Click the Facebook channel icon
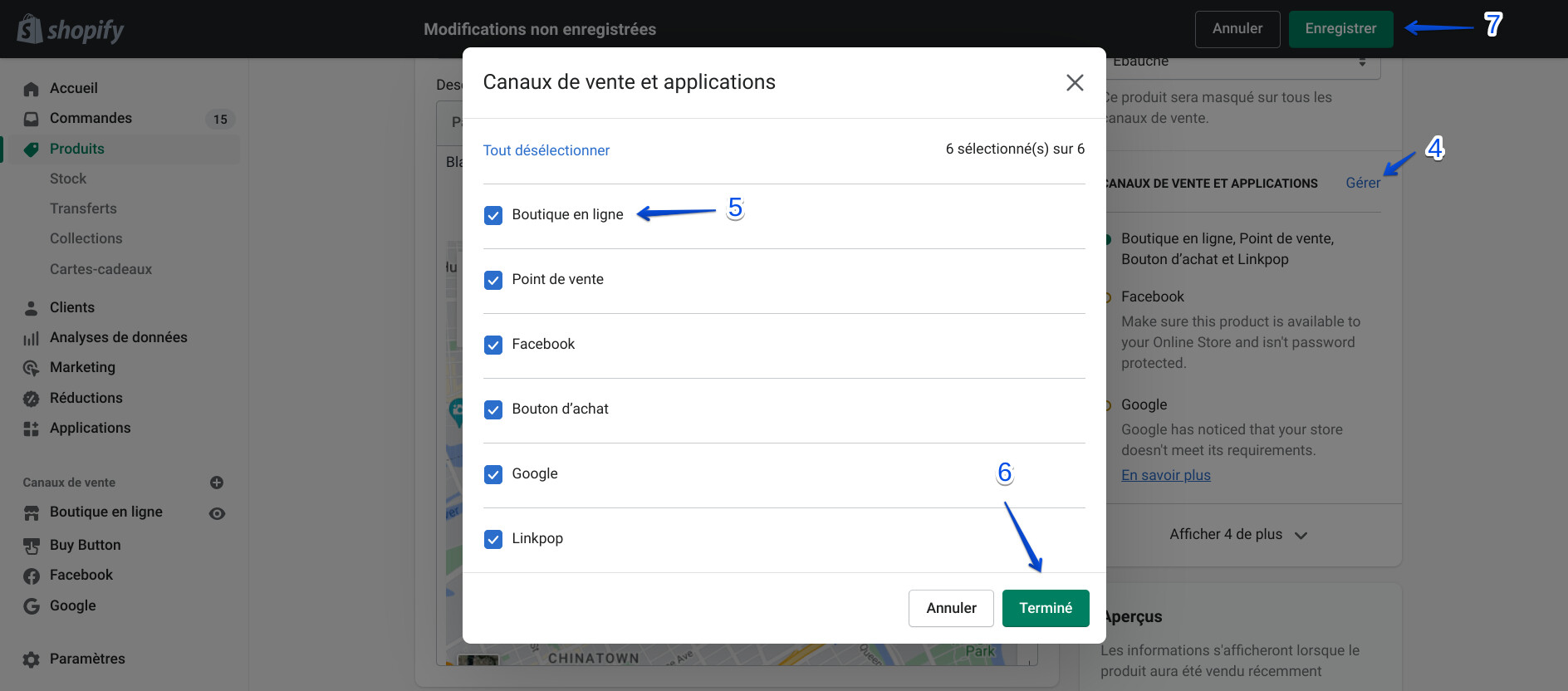The image size is (1568, 691). (x=32, y=576)
